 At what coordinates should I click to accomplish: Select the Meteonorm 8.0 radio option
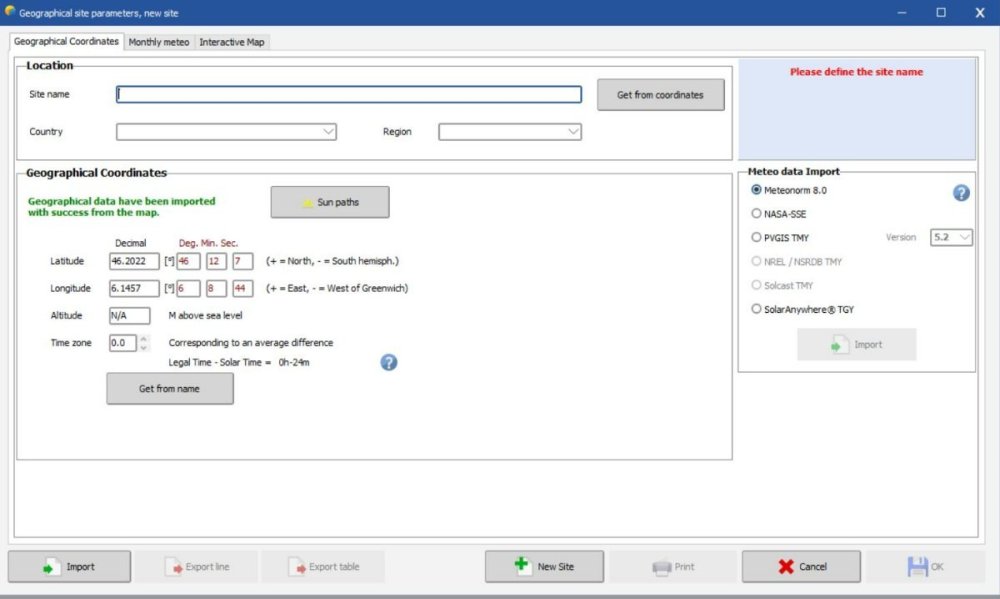click(756, 189)
